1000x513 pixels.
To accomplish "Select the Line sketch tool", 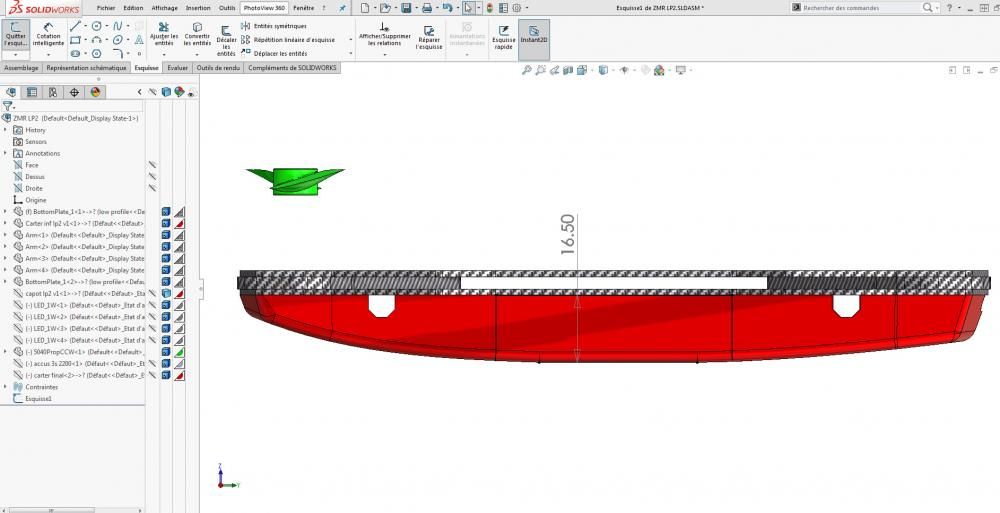I will click(x=75, y=26).
